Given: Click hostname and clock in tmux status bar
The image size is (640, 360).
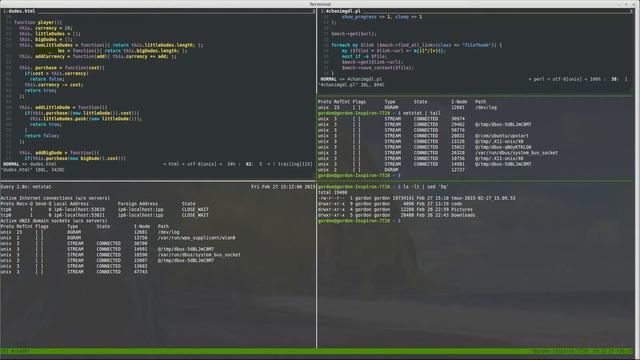Looking at the screenshot, I should coord(583,351).
